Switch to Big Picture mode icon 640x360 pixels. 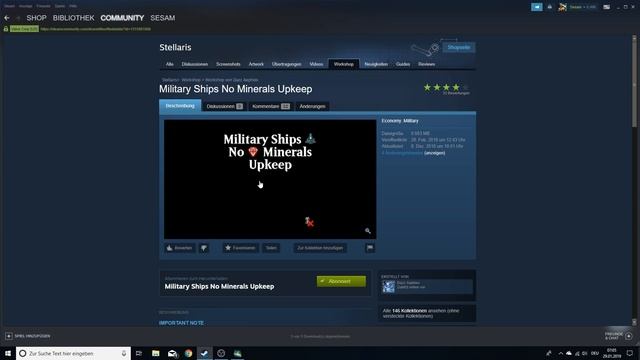607,7
